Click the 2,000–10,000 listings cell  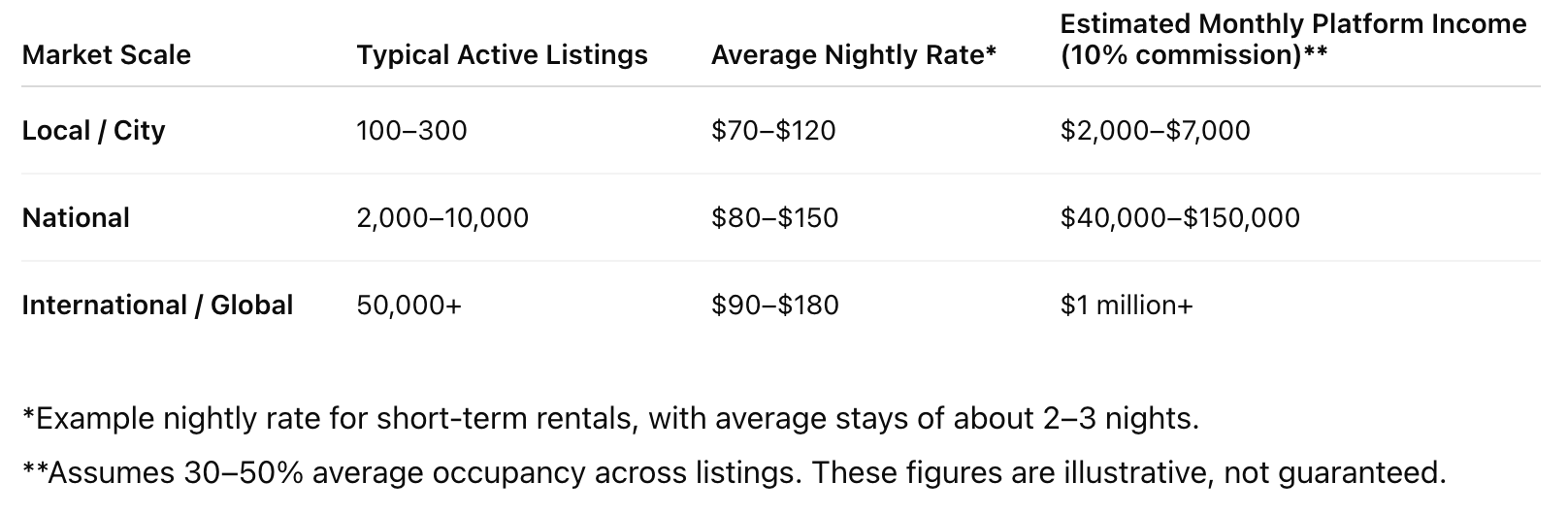click(442, 217)
